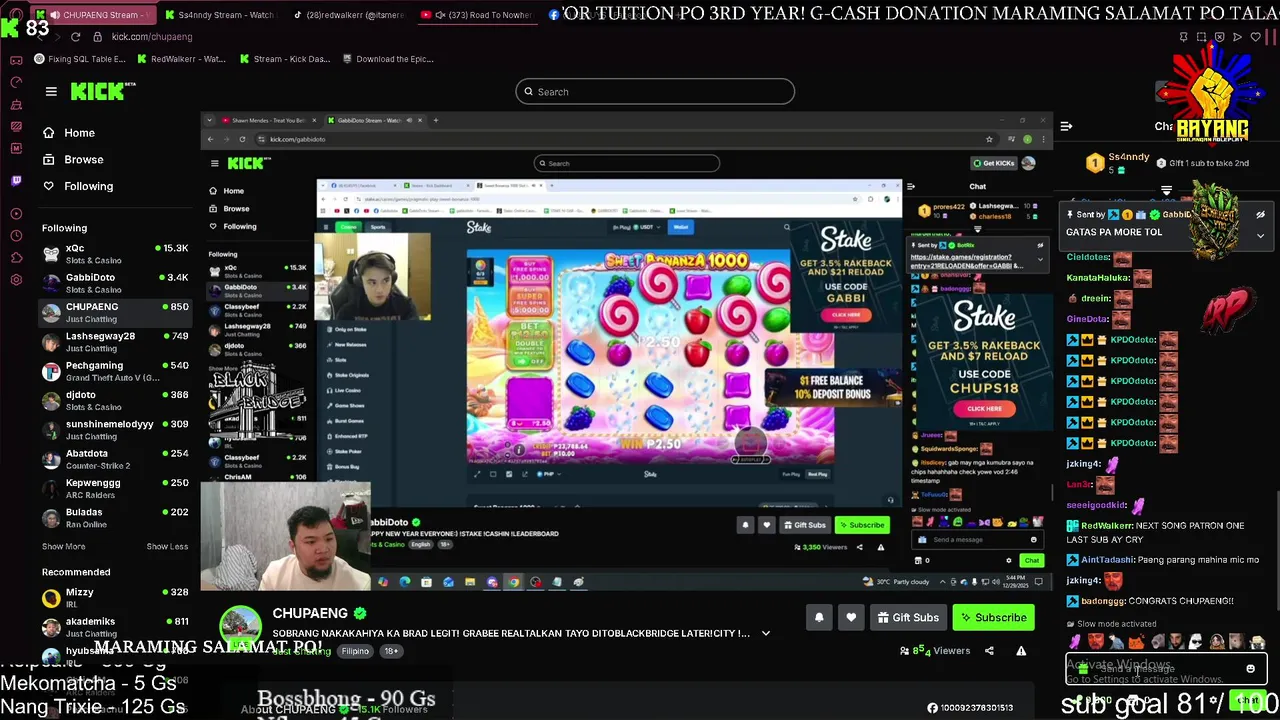Image resolution: width=1280 pixels, height=720 pixels.
Task: Open CHUPAENG's channel avatar
Action: [240, 626]
